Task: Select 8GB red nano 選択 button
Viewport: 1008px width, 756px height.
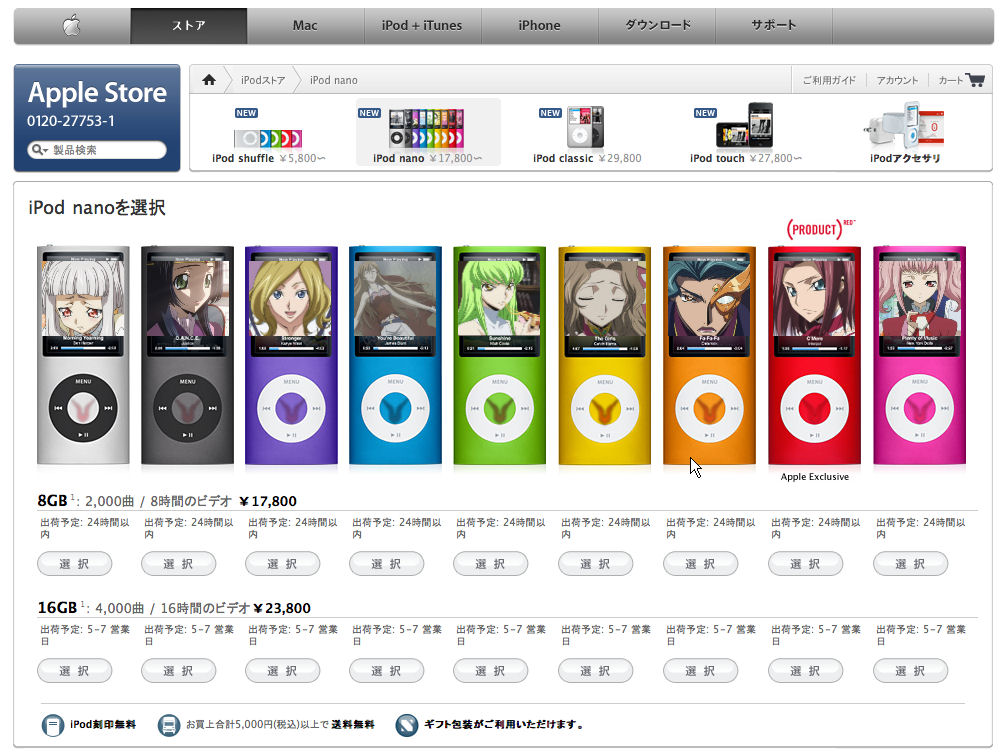Action: (x=806, y=564)
